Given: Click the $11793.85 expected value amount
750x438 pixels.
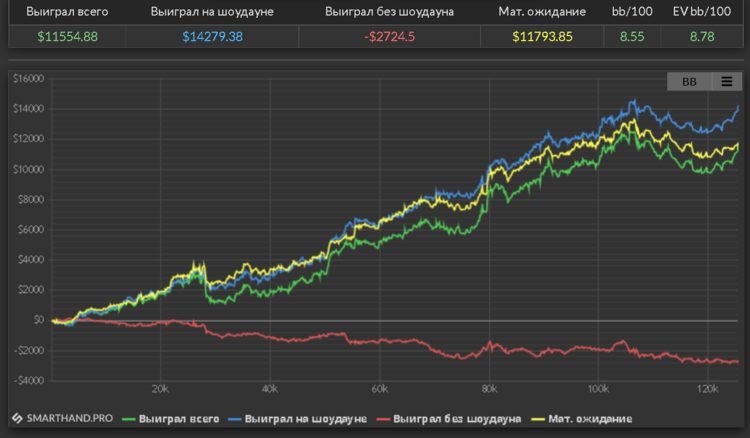Looking at the screenshot, I should tap(541, 36).
